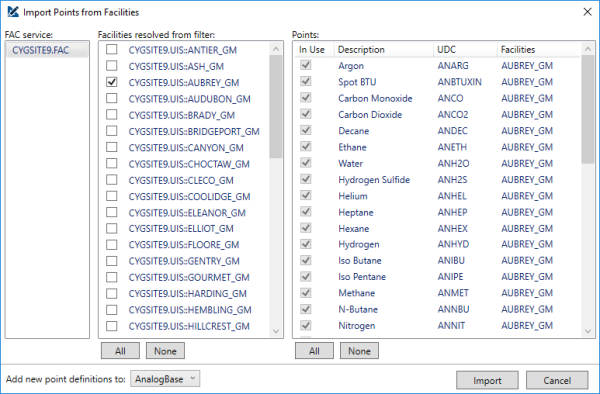
Task: Check the ELEANOR_GM facility checkbox
Action: tap(112, 212)
